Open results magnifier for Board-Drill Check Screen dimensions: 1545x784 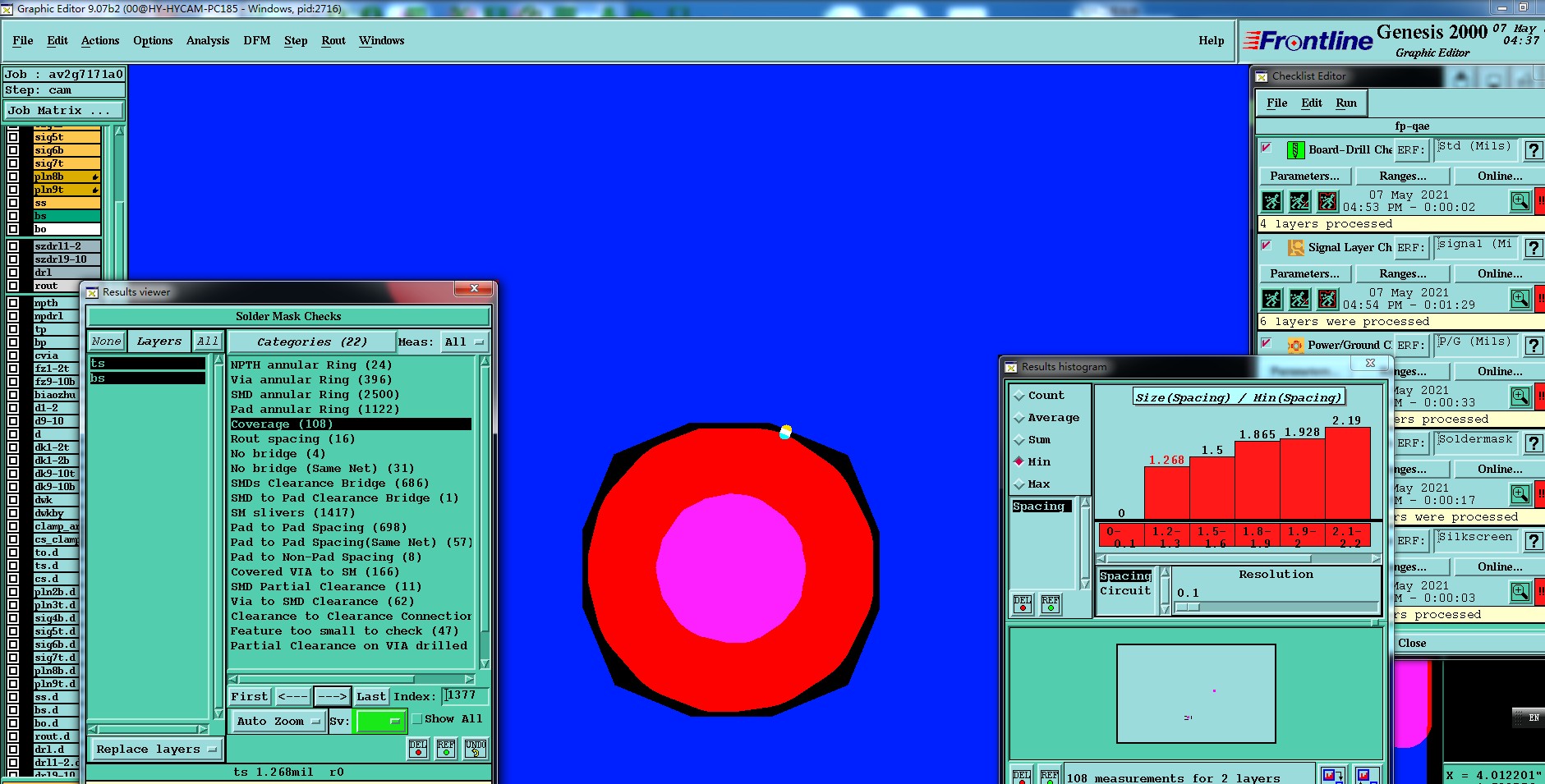click(1520, 200)
